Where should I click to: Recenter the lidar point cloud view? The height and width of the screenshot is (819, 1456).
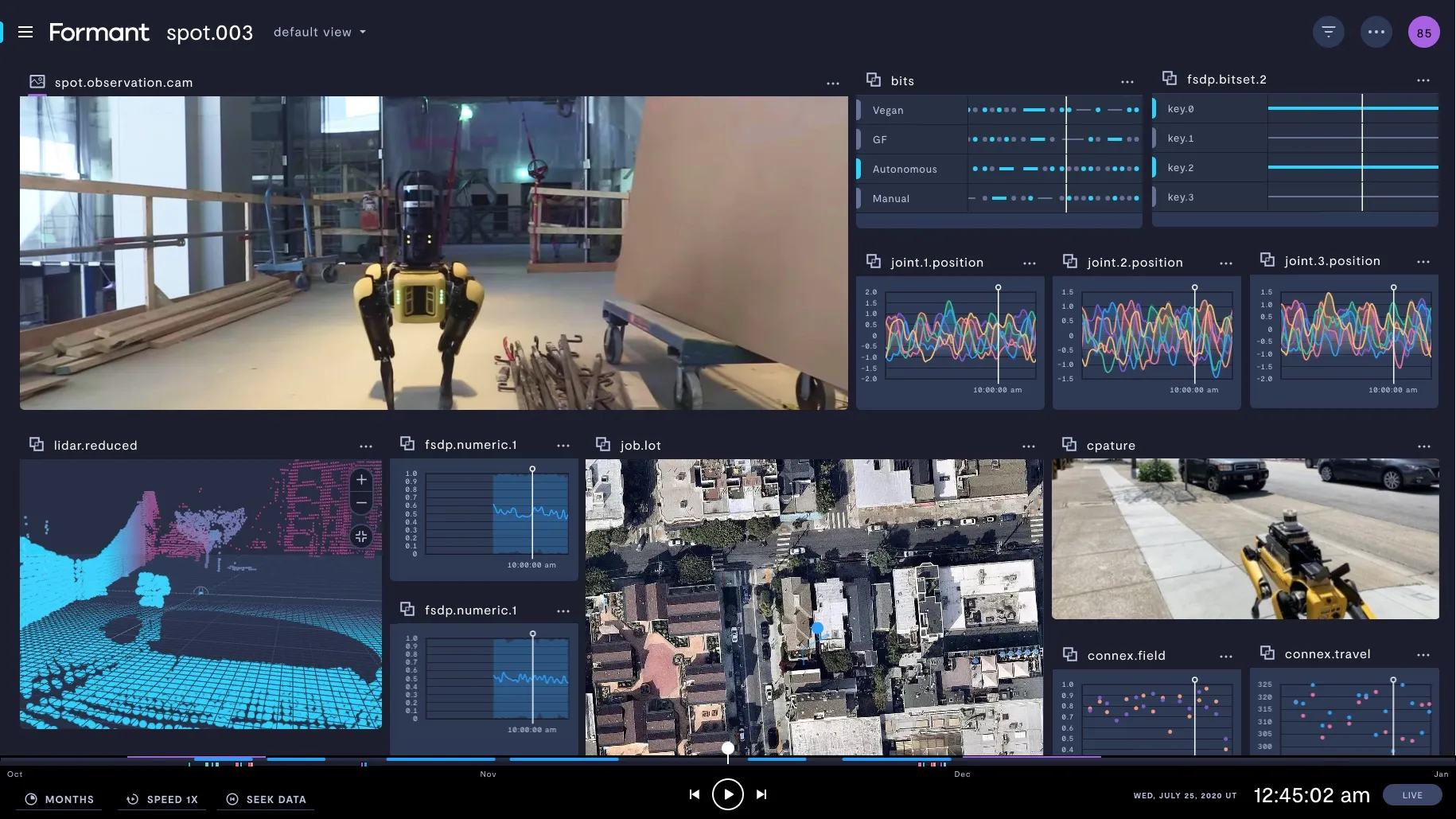(x=361, y=536)
